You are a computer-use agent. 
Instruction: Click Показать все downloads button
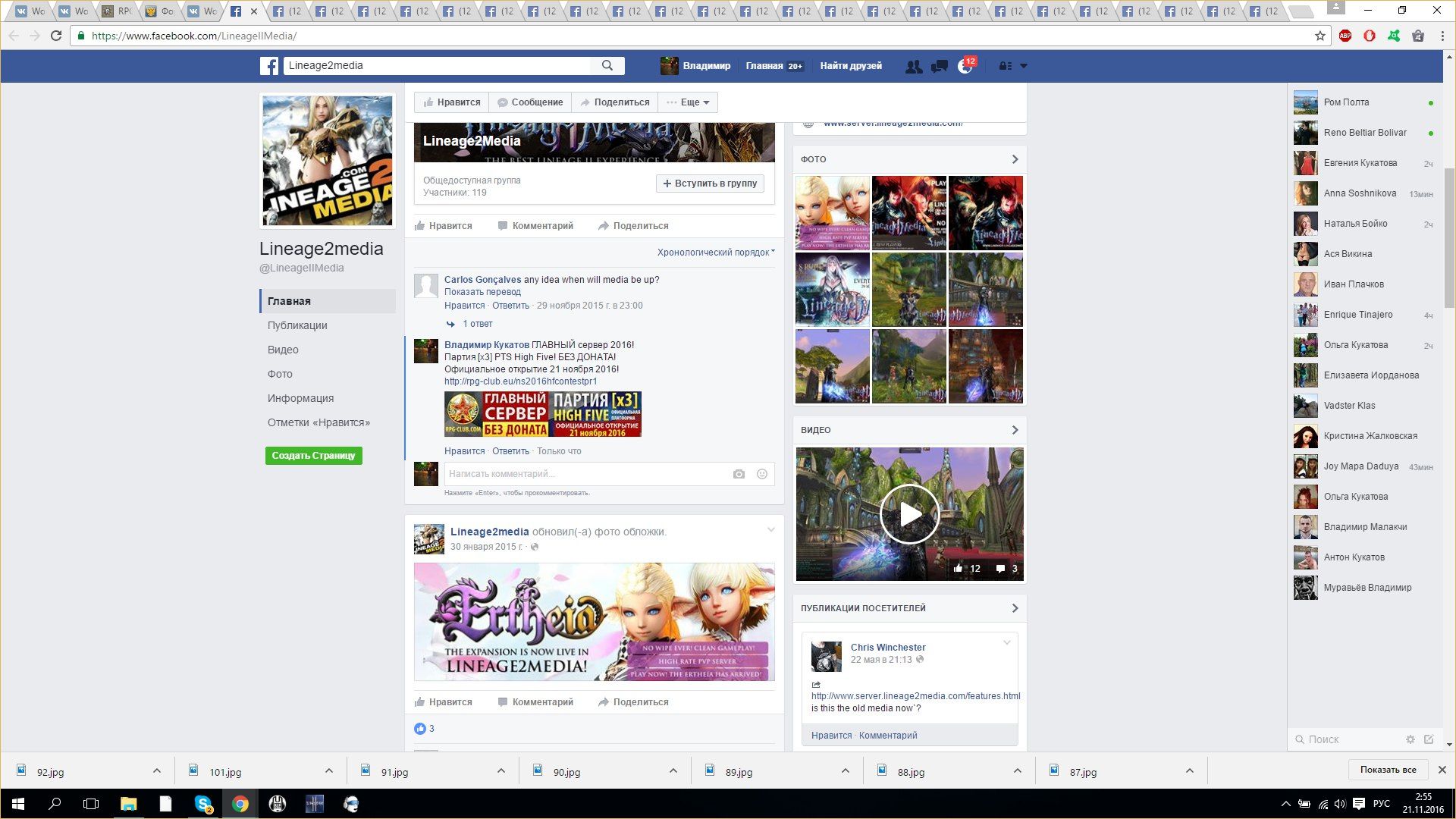coord(1388,770)
